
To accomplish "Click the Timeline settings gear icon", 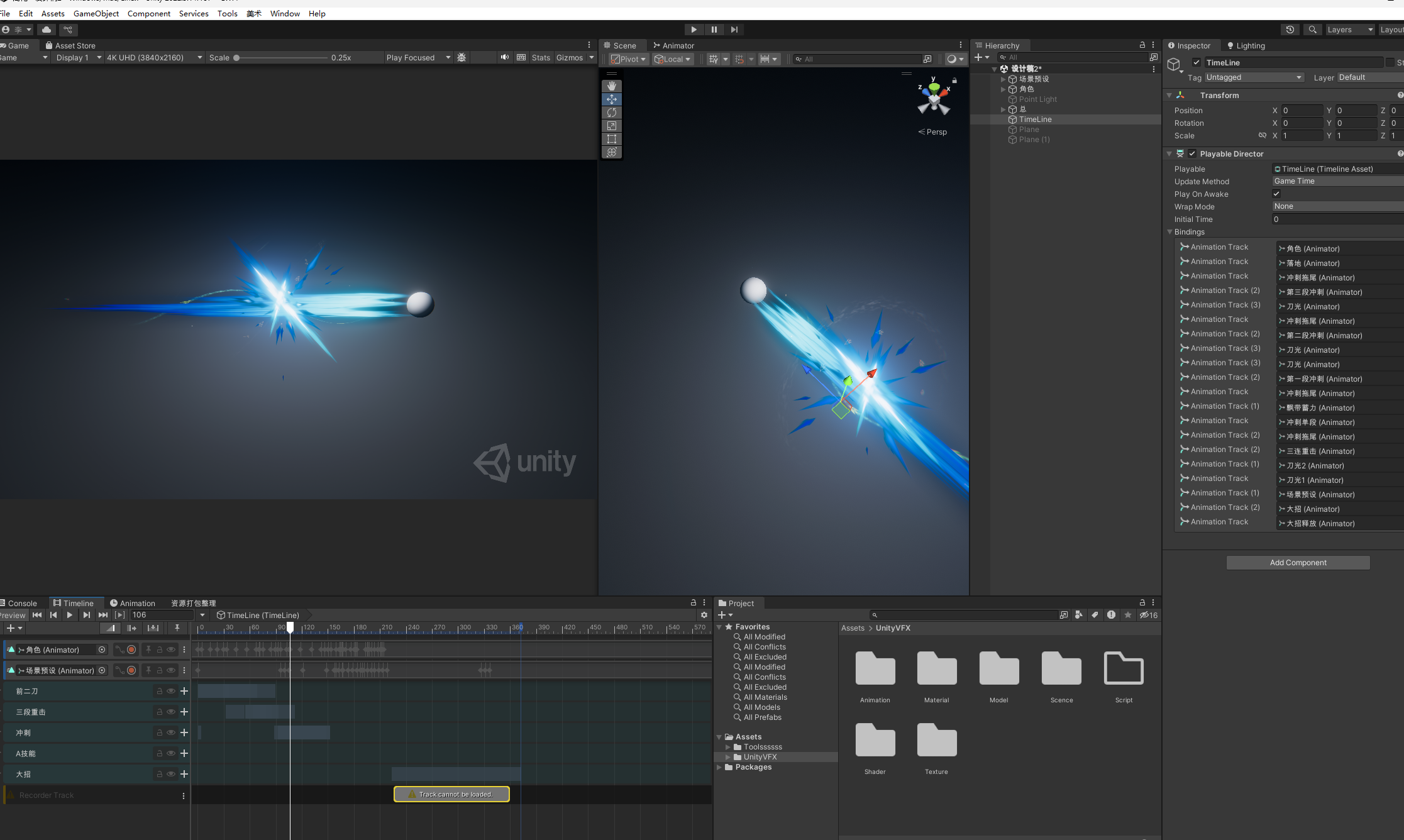I will pyautogui.click(x=704, y=615).
